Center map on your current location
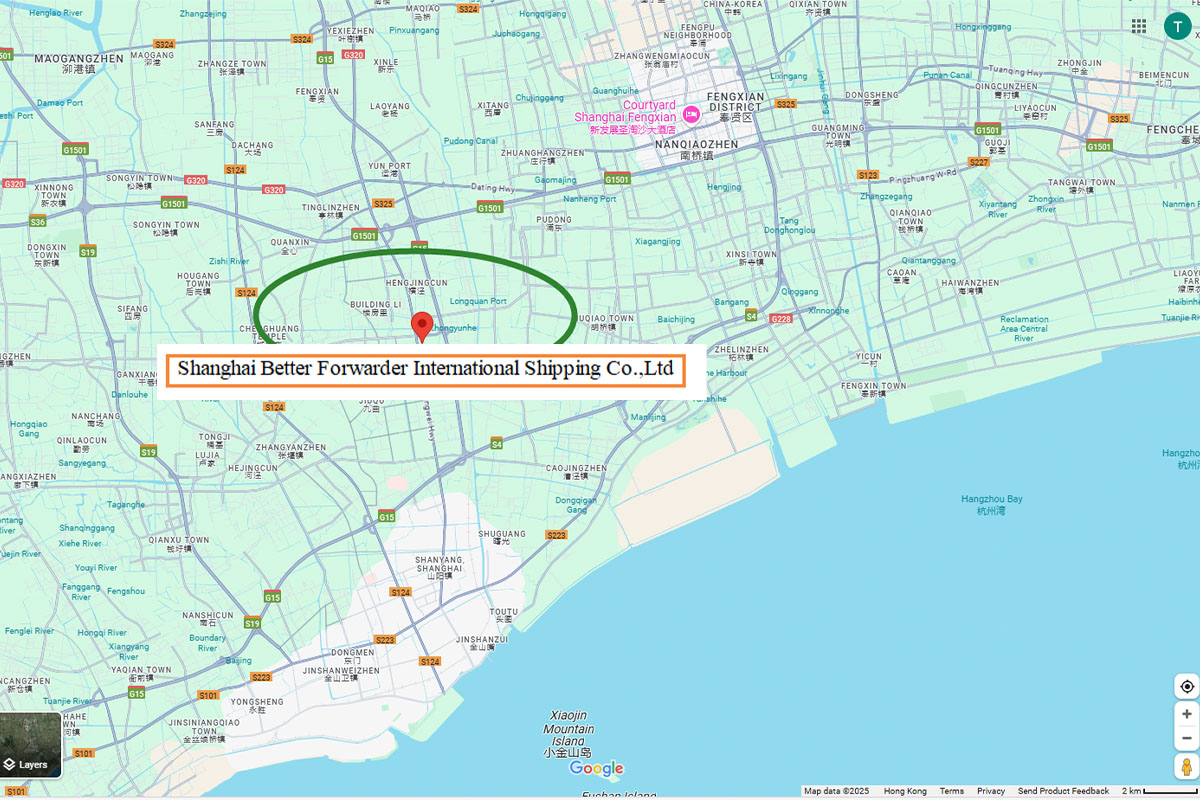The width and height of the screenshot is (1200, 800). point(1187,687)
